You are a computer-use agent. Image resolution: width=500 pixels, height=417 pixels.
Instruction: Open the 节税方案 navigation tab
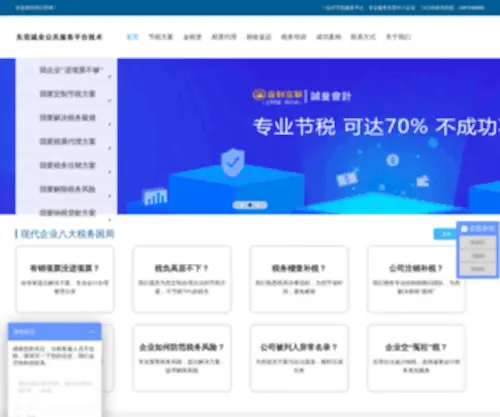[x=161, y=37]
